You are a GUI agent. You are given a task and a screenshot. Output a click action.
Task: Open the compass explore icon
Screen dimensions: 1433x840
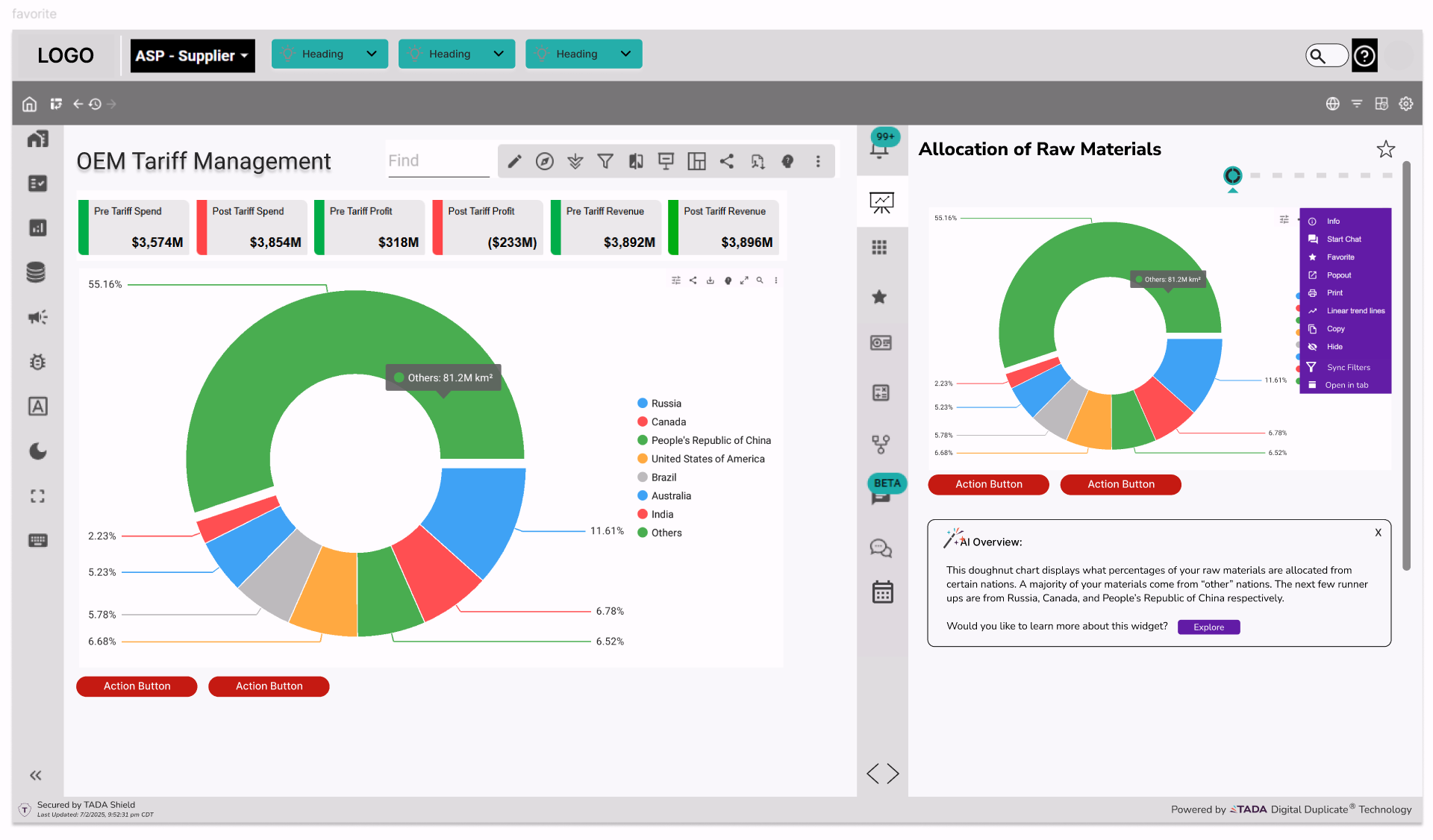click(545, 161)
